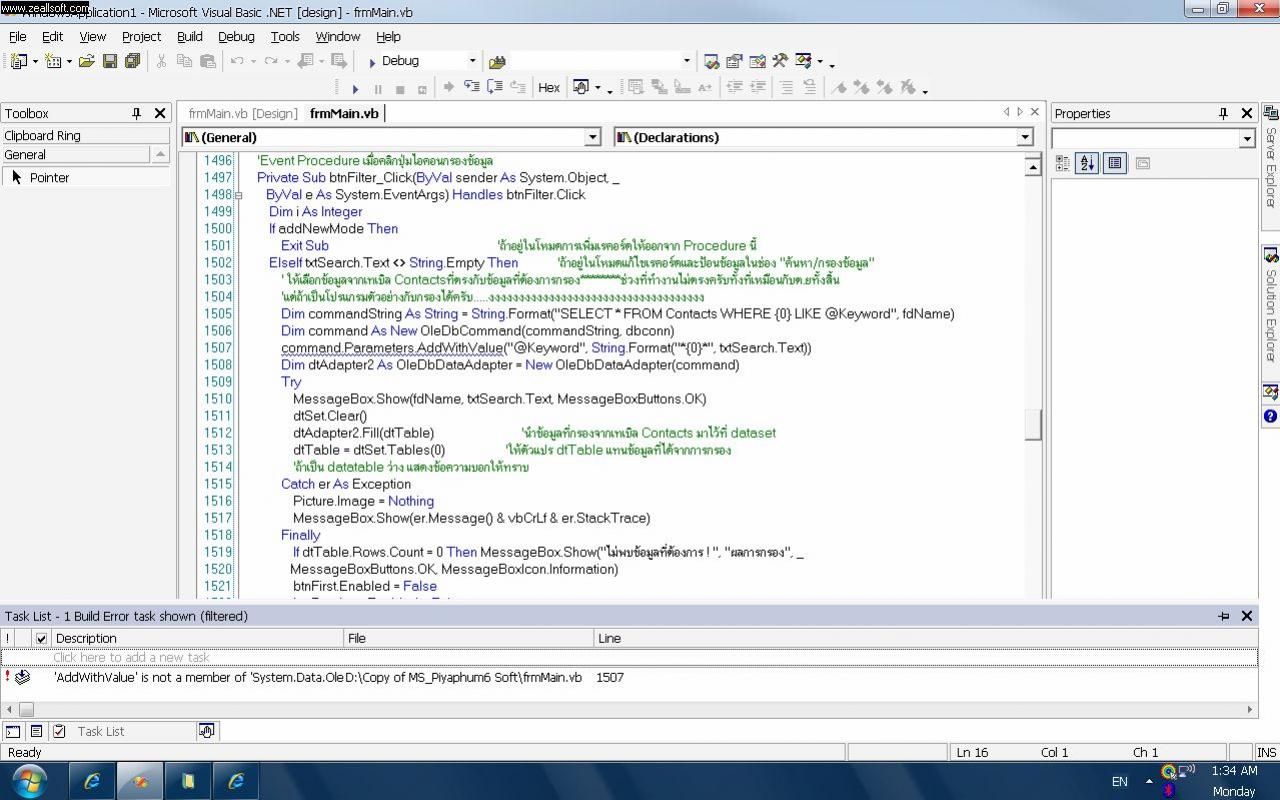
Task: Open the Help question mark icon
Action: [x=1270, y=416]
